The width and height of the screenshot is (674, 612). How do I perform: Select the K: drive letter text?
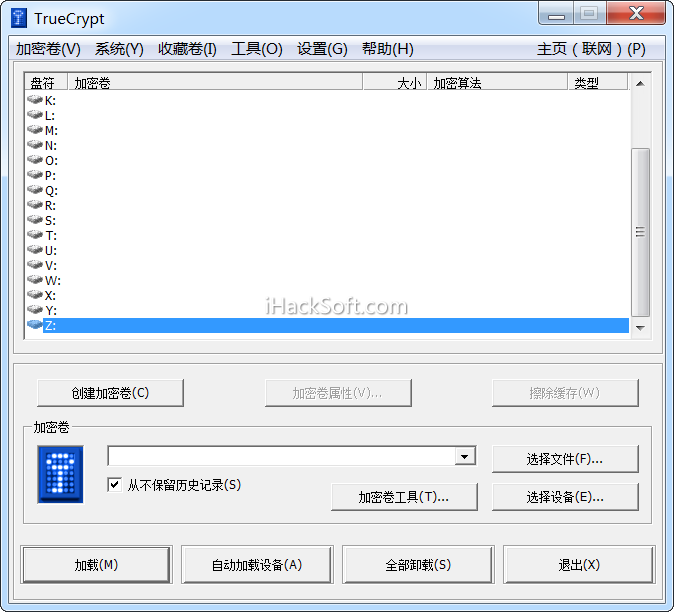coord(50,101)
